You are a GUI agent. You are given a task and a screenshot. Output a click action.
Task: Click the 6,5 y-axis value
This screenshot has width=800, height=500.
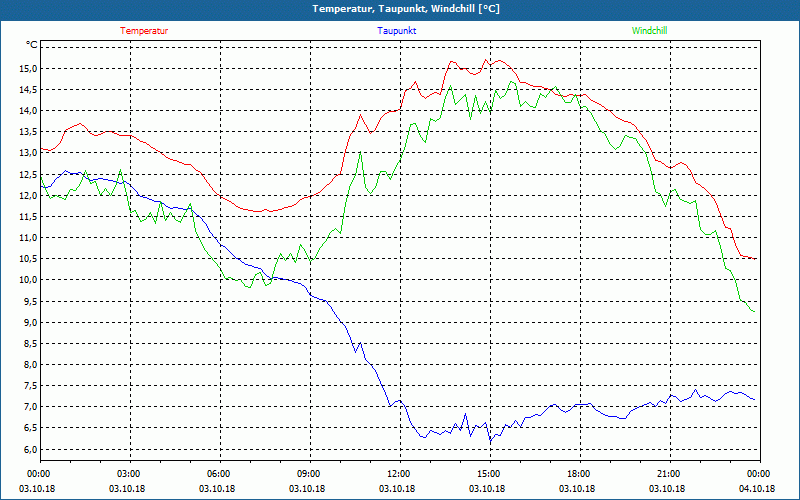(x=30, y=428)
